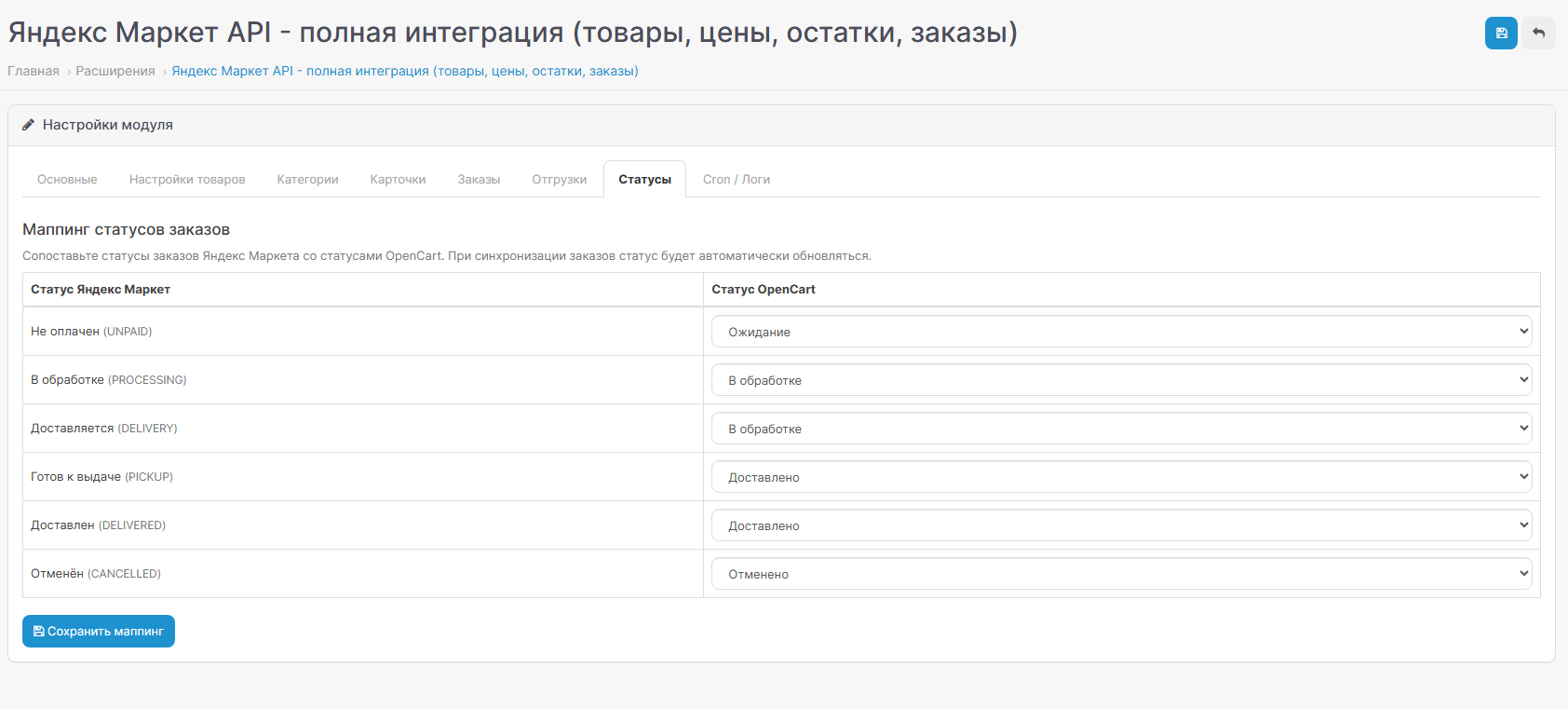Viewport: 1568px width, 709px height.
Task: Open the Категории tab
Action: pos(307,180)
